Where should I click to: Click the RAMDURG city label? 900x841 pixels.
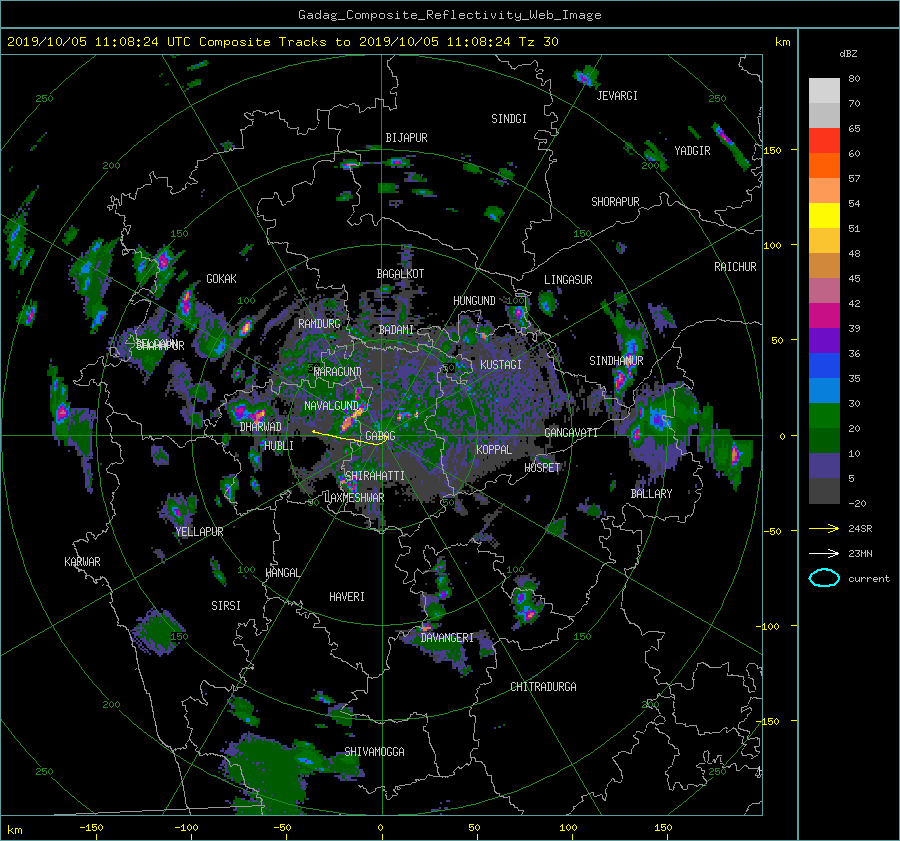(x=319, y=324)
